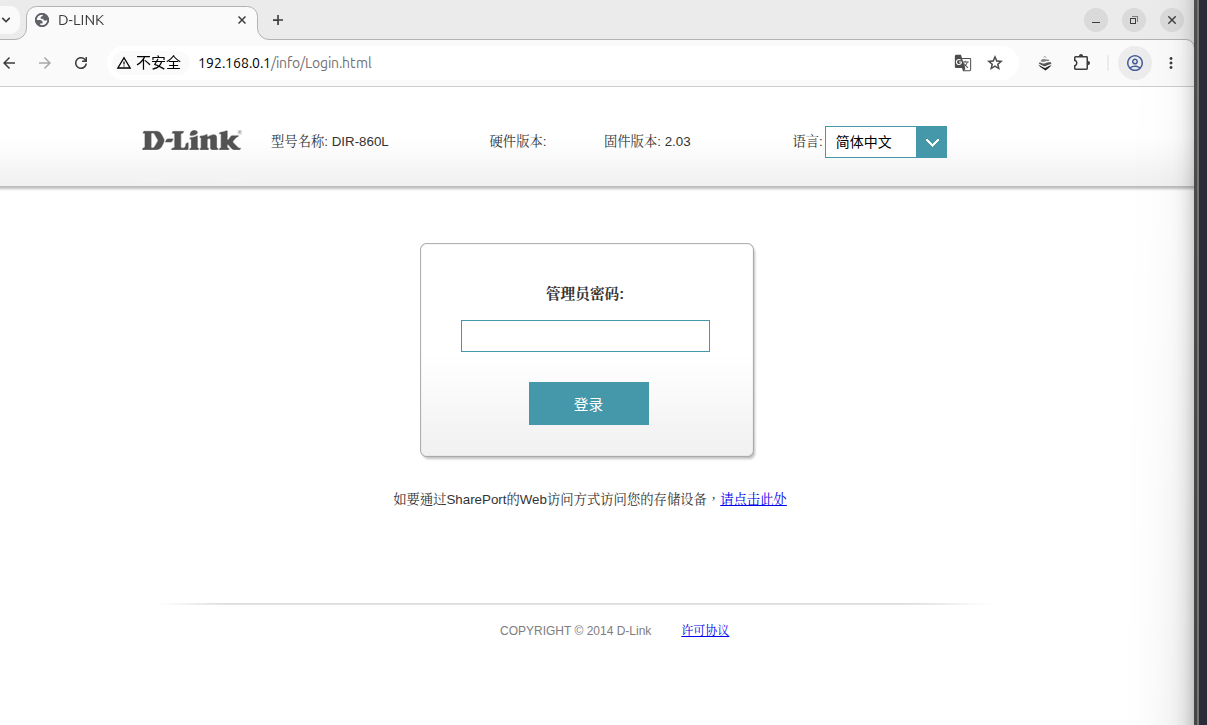The image size is (1207, 725).
Task: Open Chrome three-dot menu
Action: 1171,63
